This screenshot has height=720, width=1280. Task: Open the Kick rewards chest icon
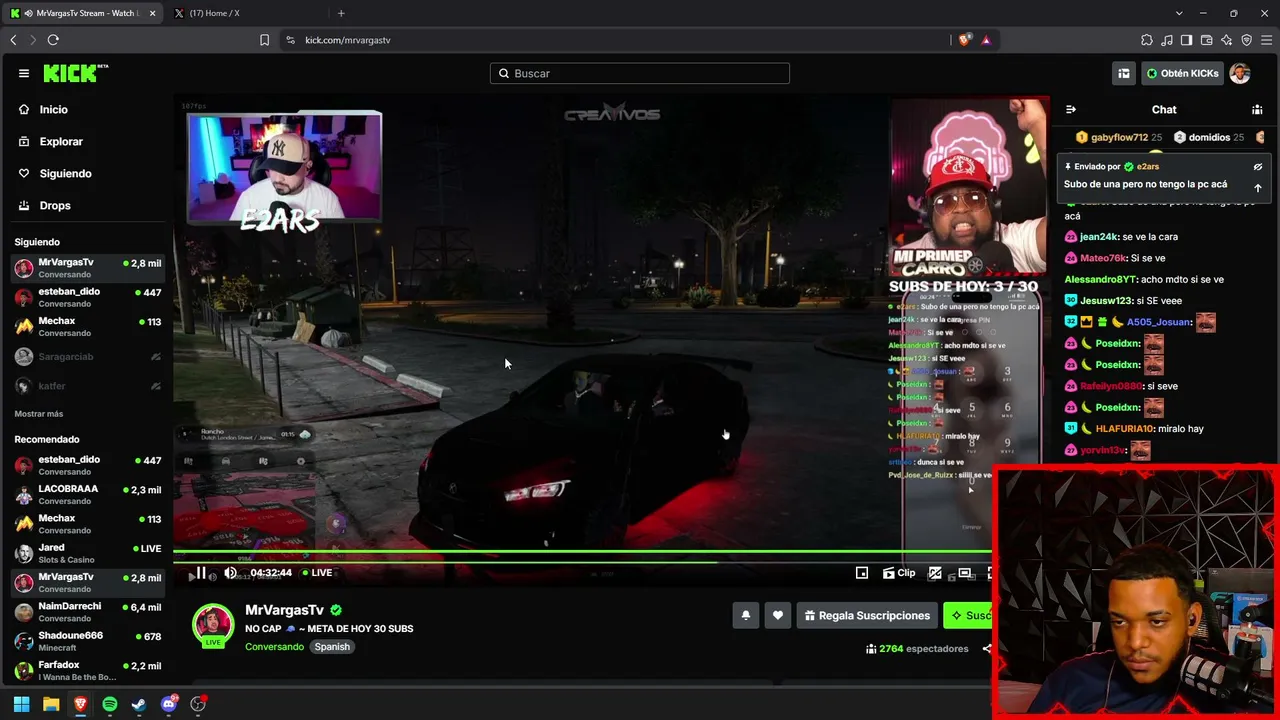(1124, 73)
